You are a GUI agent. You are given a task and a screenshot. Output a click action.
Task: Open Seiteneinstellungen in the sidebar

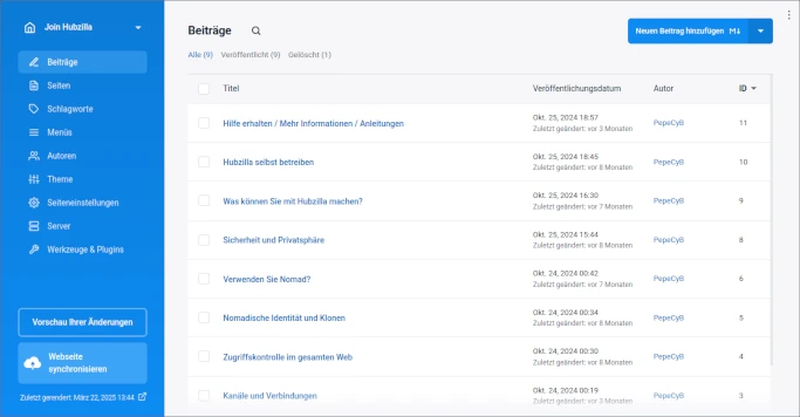(82, 203)
